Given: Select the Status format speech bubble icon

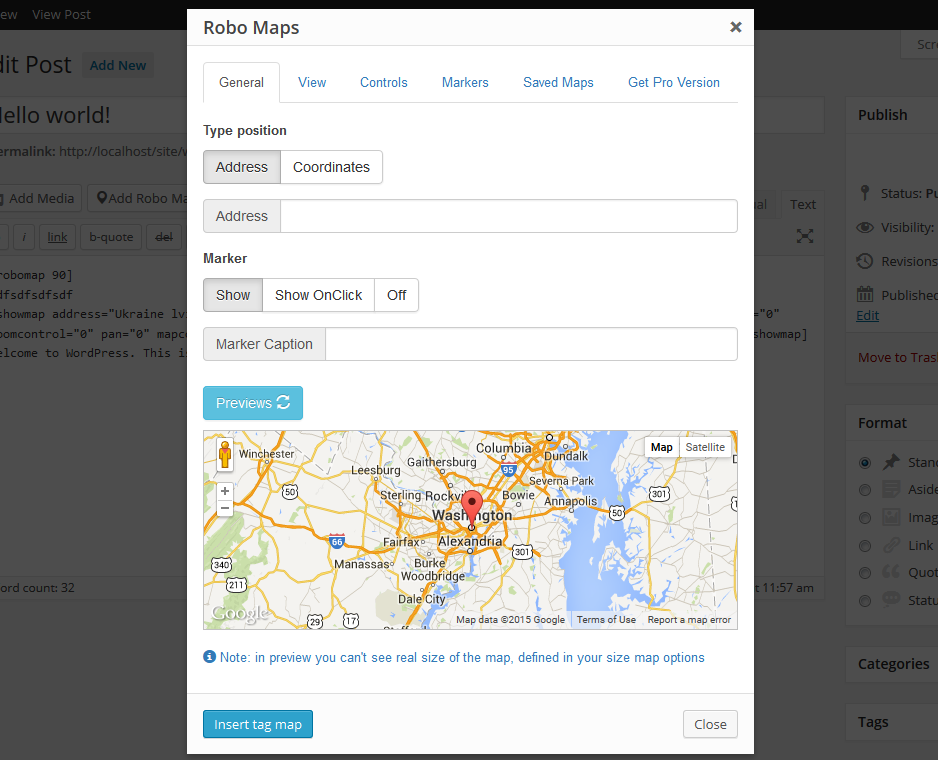Looking at the screenshot, I should click(x=891, y=598).
